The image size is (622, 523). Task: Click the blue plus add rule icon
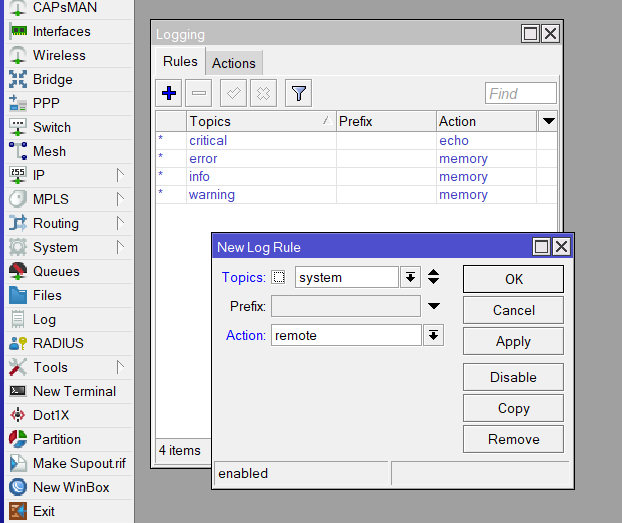pos(169,94)
